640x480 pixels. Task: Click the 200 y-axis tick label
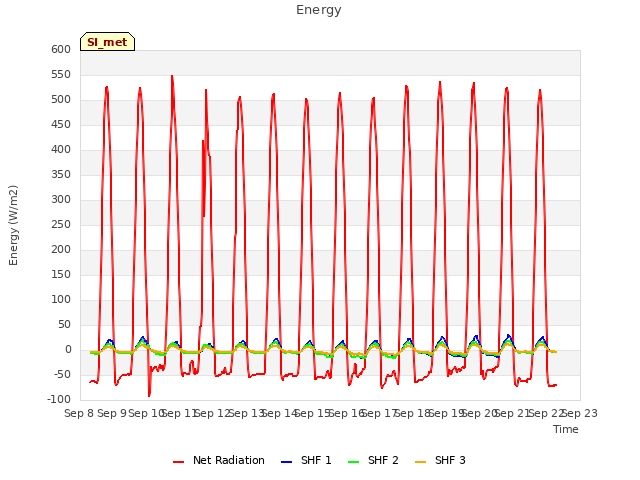pyautogui.click(x=61, y=250)
